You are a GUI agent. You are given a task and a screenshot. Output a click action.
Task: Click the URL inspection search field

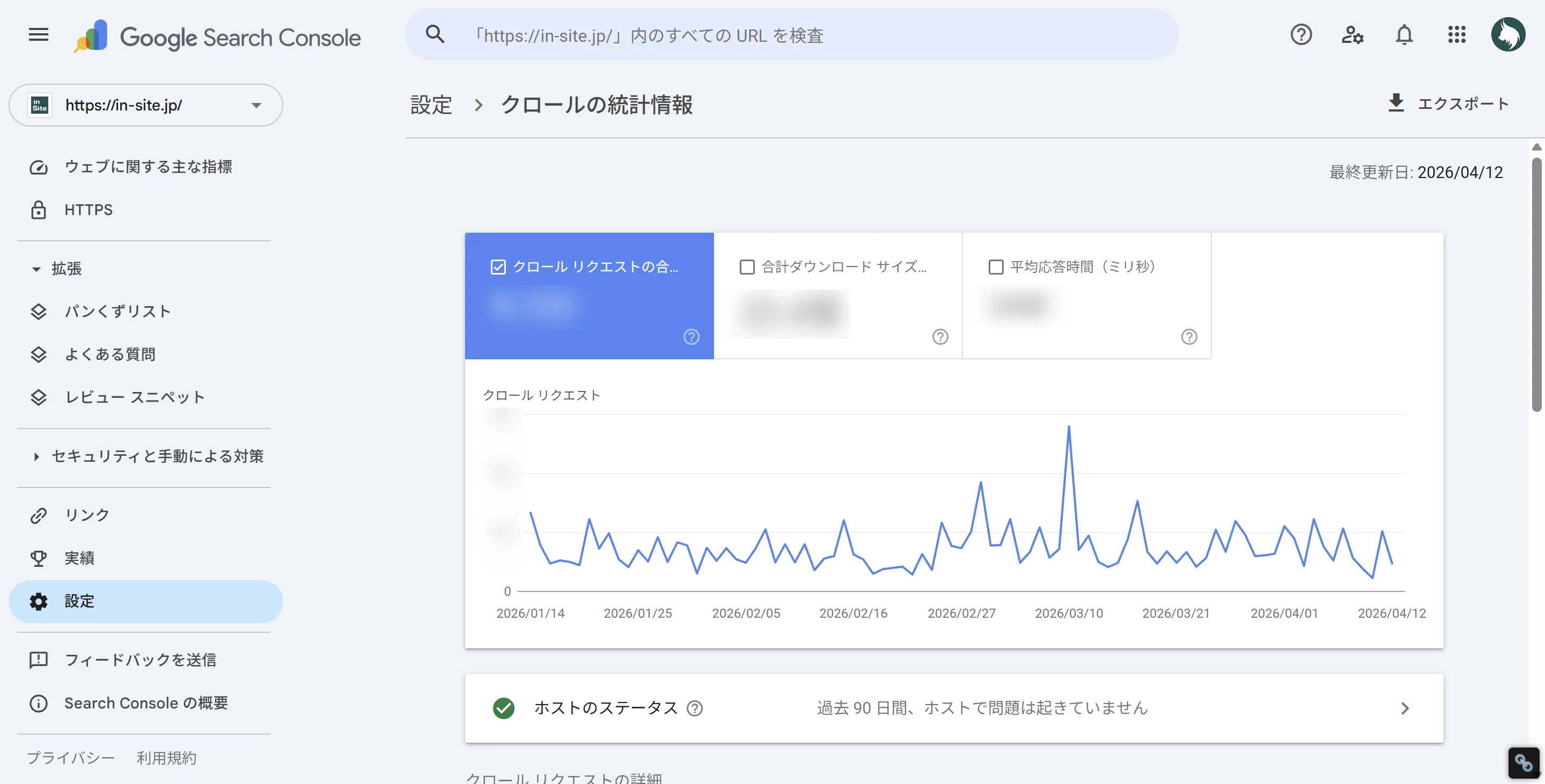[x=779, y=35]
